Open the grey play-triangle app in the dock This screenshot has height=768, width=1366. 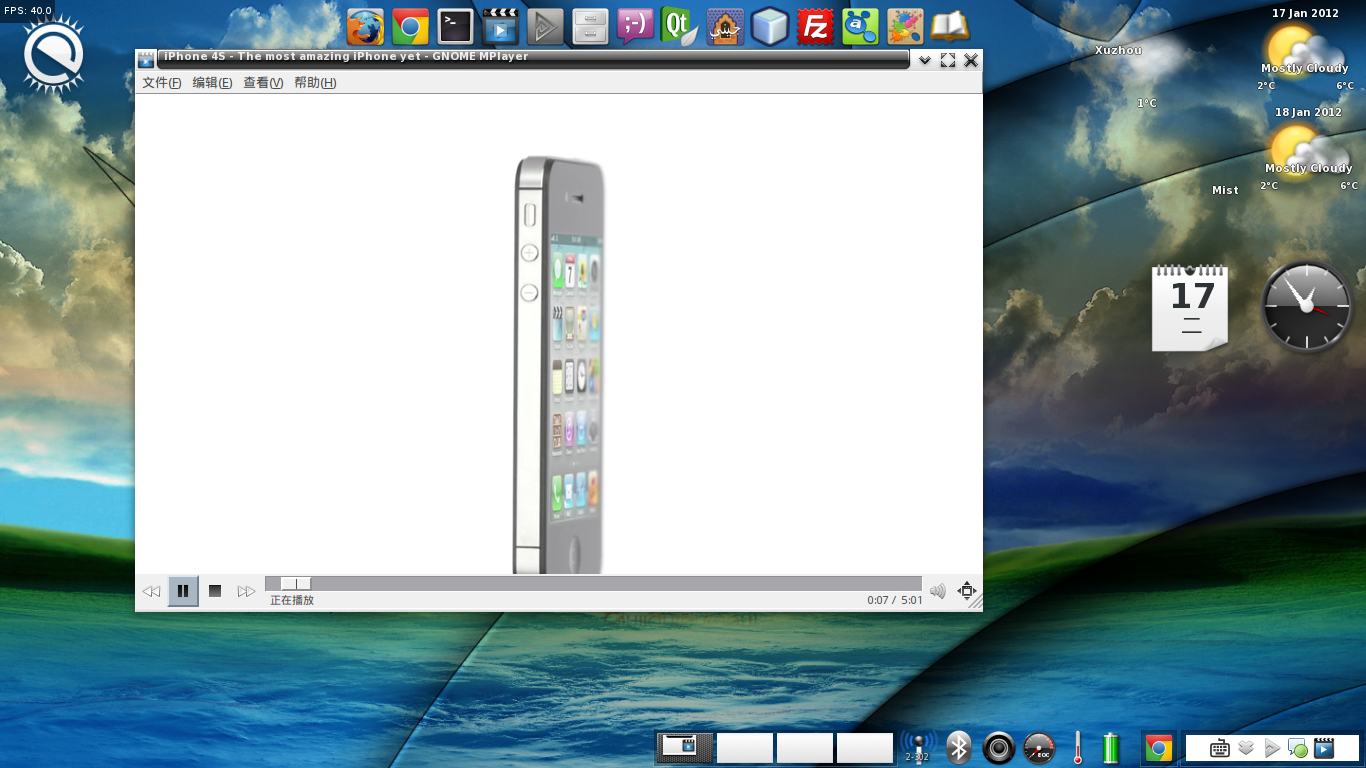tap(545, 27)
